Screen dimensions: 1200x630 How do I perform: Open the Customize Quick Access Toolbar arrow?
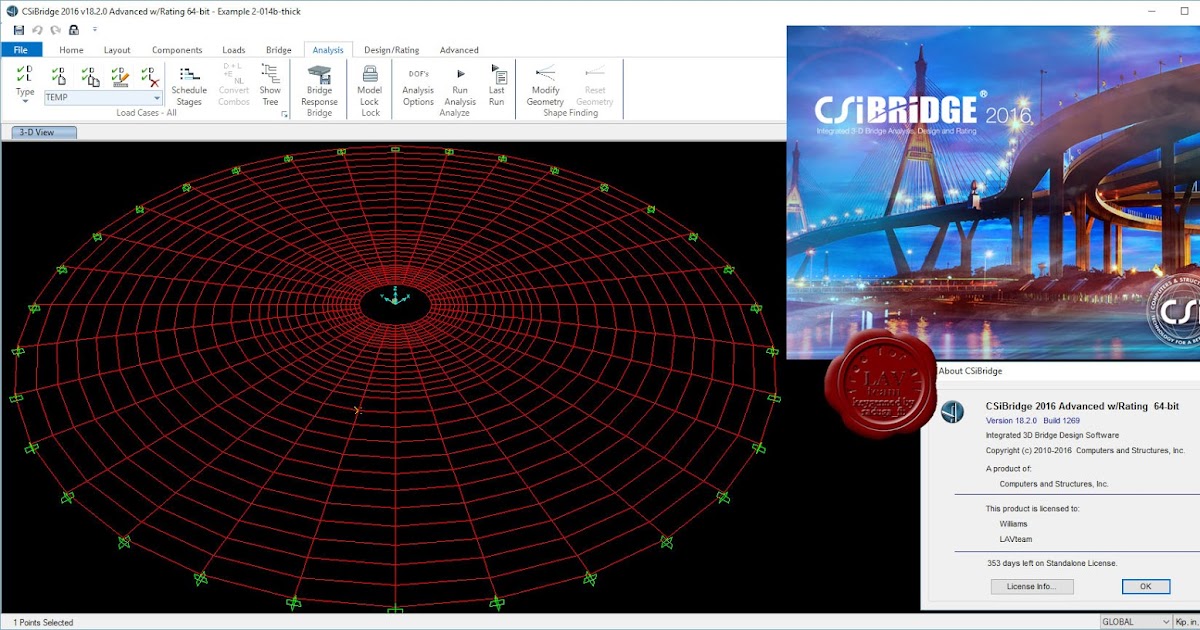coord(95,30)
